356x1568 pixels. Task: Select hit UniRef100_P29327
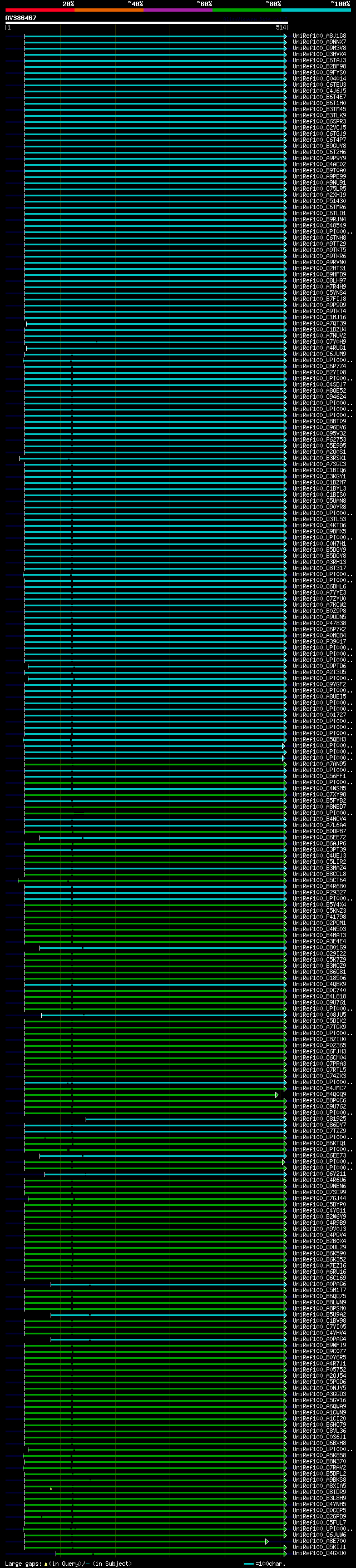(319, 892)
